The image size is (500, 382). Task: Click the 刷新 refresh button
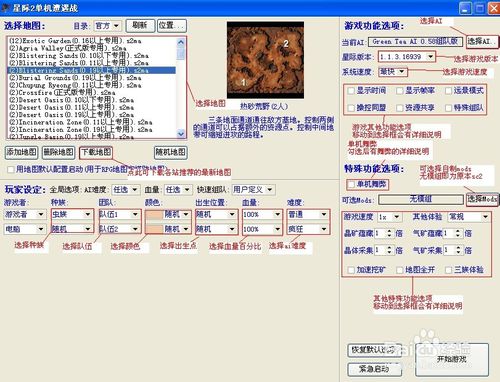point(140,26)
